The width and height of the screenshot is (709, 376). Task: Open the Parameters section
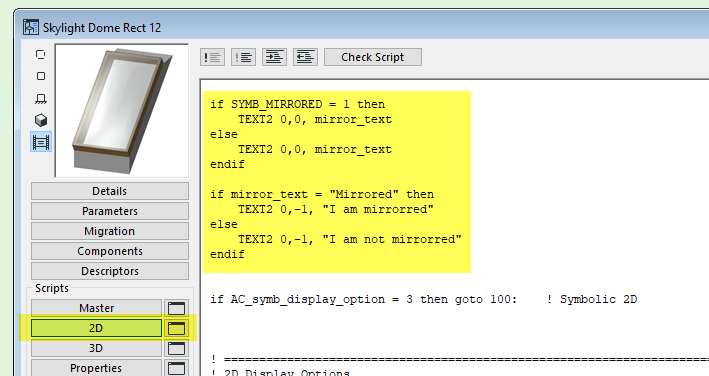[x=110, y=211]
